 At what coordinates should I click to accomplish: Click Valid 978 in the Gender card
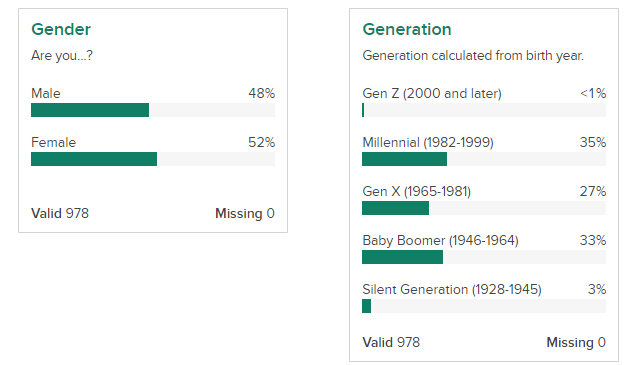click(x=60, y=213)
